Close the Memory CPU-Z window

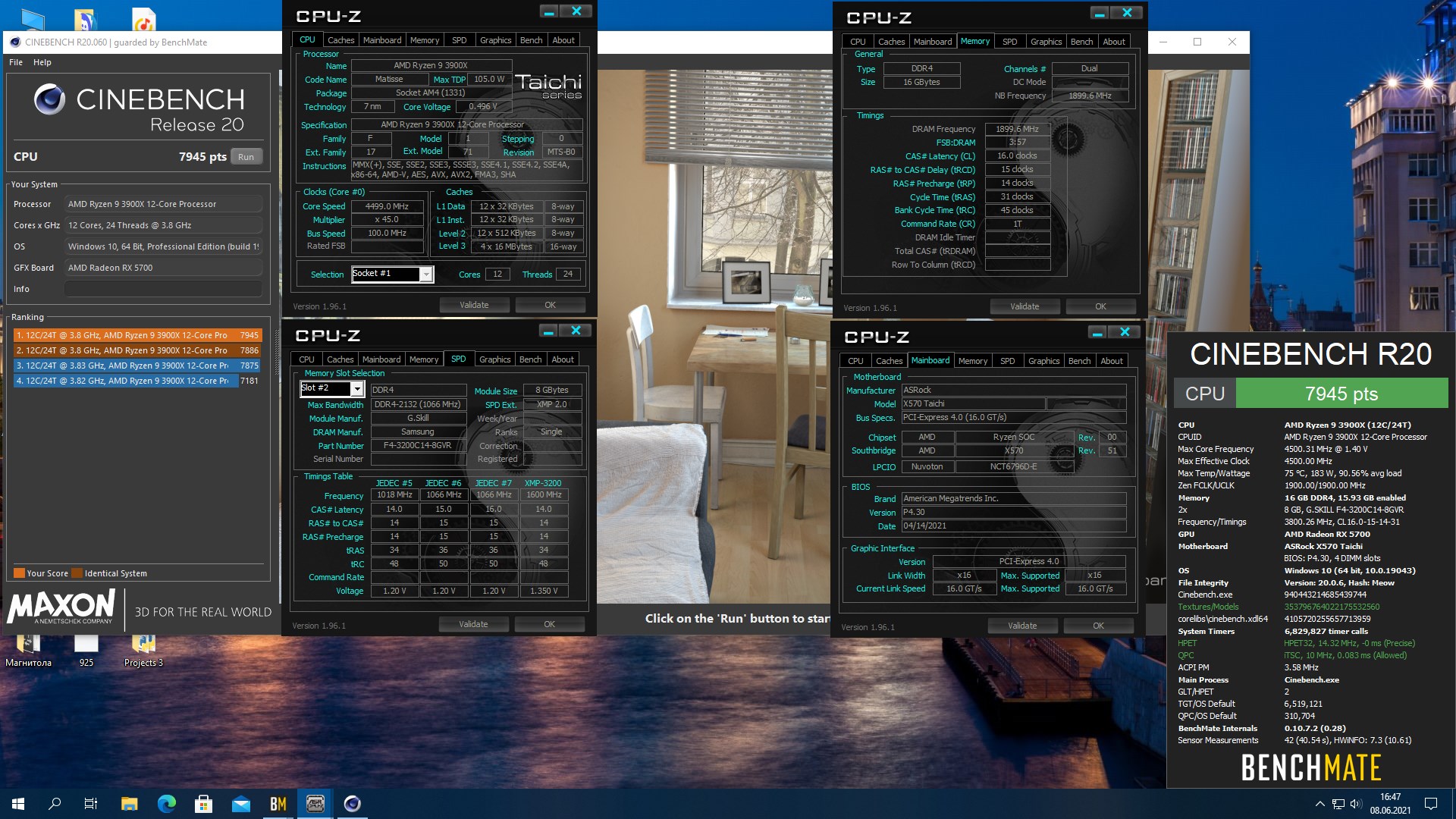coord(1127,13)
